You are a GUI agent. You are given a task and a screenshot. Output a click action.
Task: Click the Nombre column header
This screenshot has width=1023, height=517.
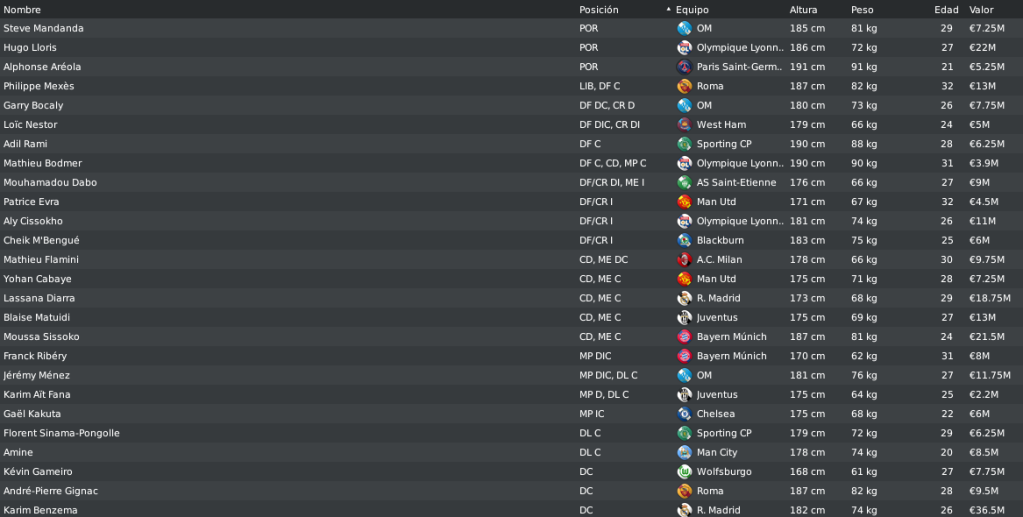pos(22,10)
